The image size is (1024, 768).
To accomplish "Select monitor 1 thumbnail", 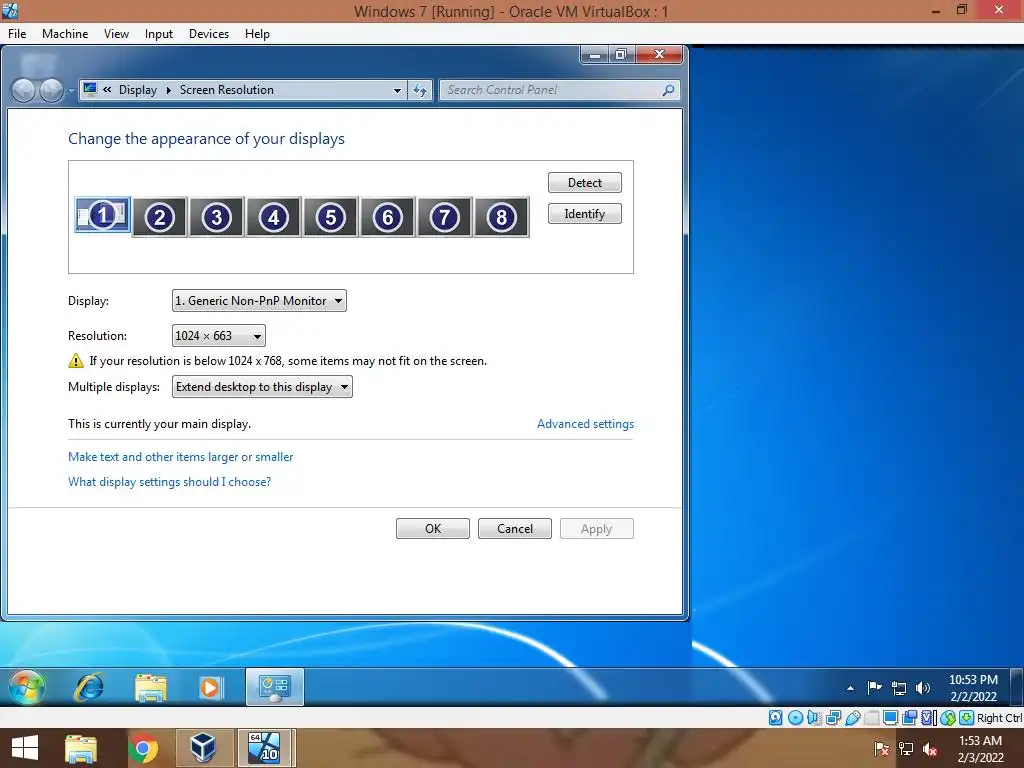I will [103, 215].
